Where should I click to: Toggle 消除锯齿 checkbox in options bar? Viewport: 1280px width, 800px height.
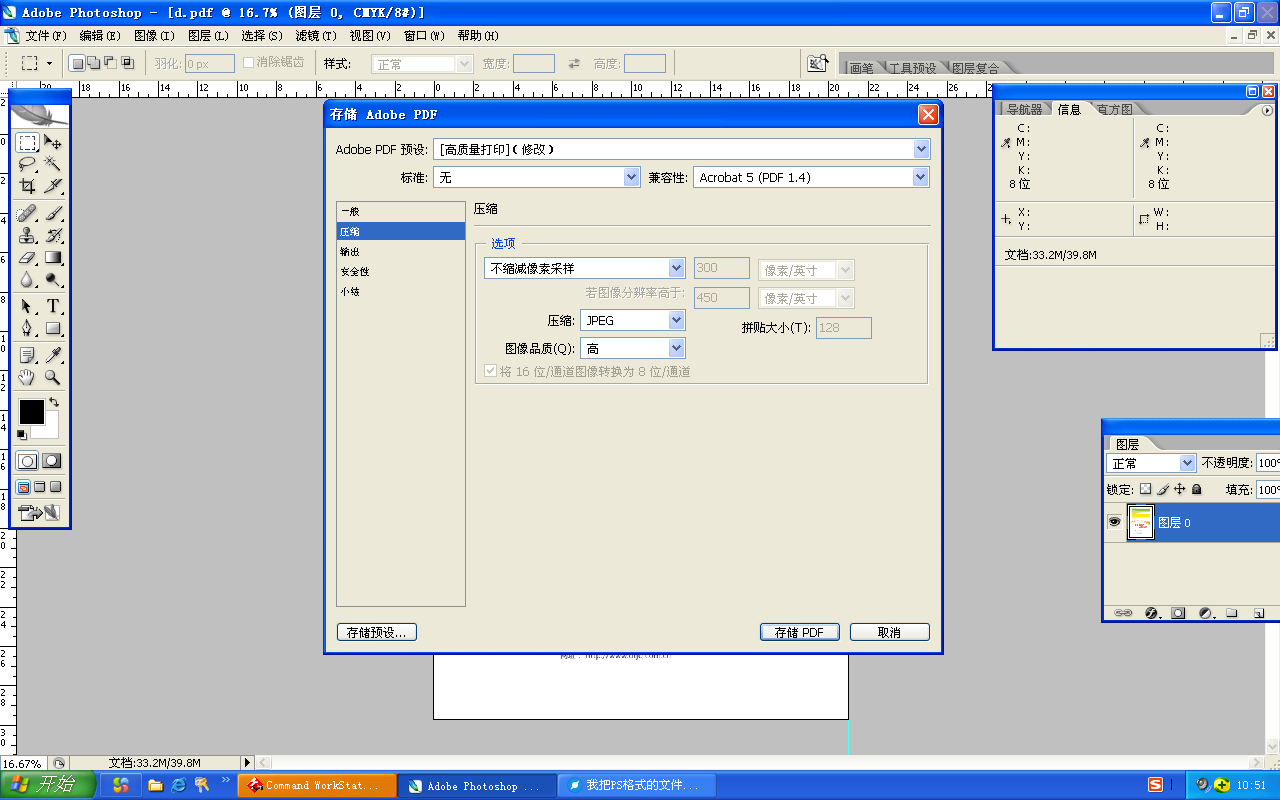click(x=249, y=63)
